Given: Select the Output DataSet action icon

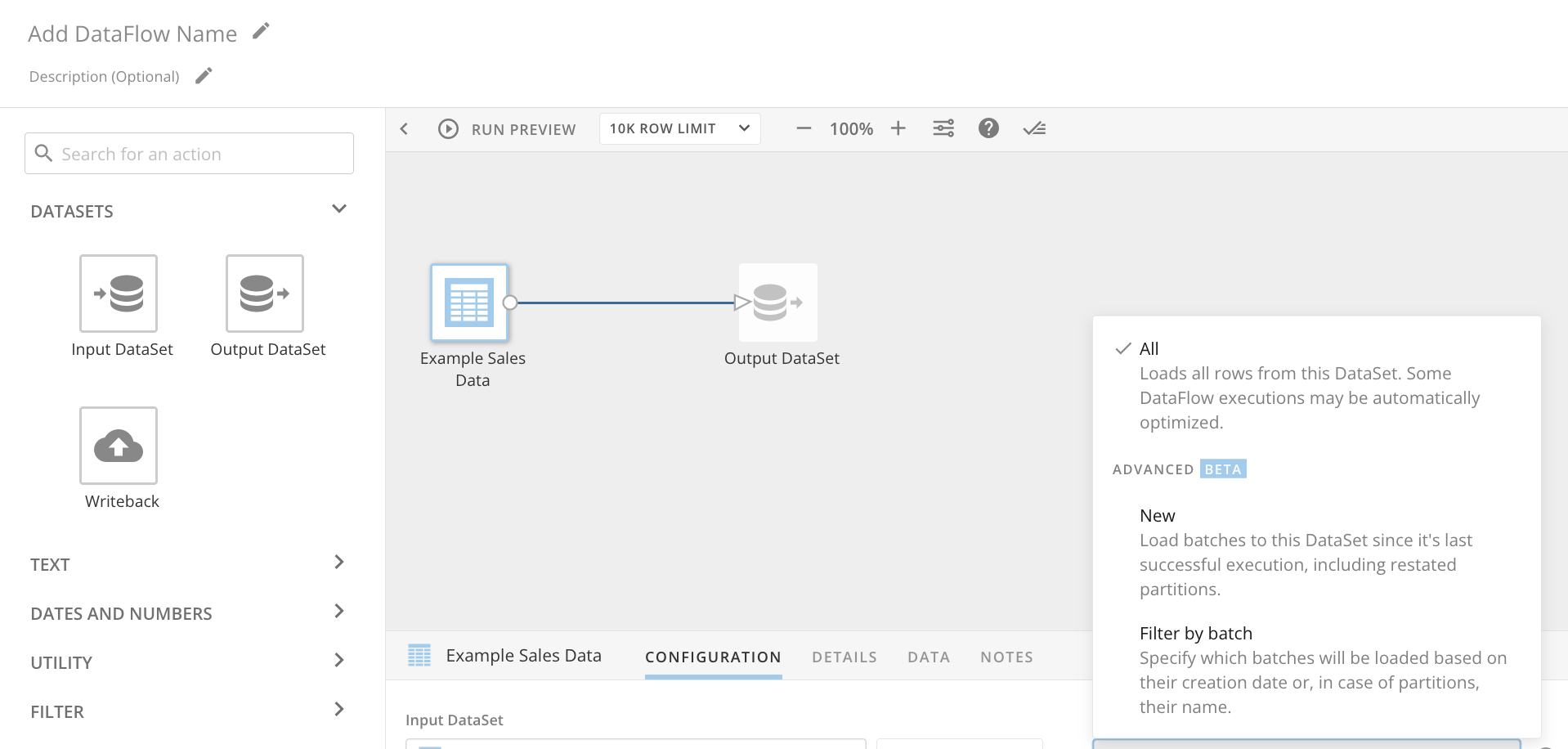Looking at the screenshot, I should pos(263,293).
